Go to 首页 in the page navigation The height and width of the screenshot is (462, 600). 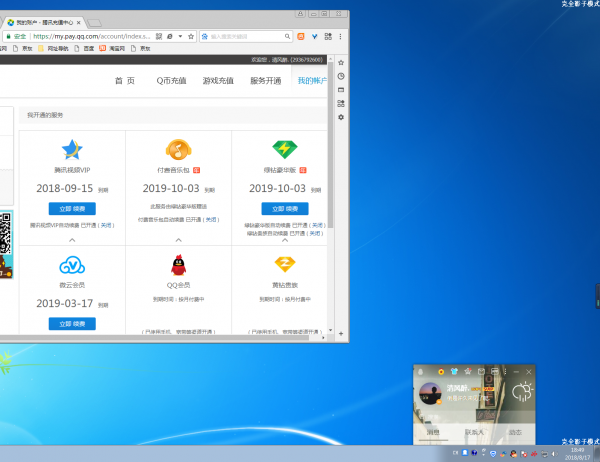pos(125,81)
